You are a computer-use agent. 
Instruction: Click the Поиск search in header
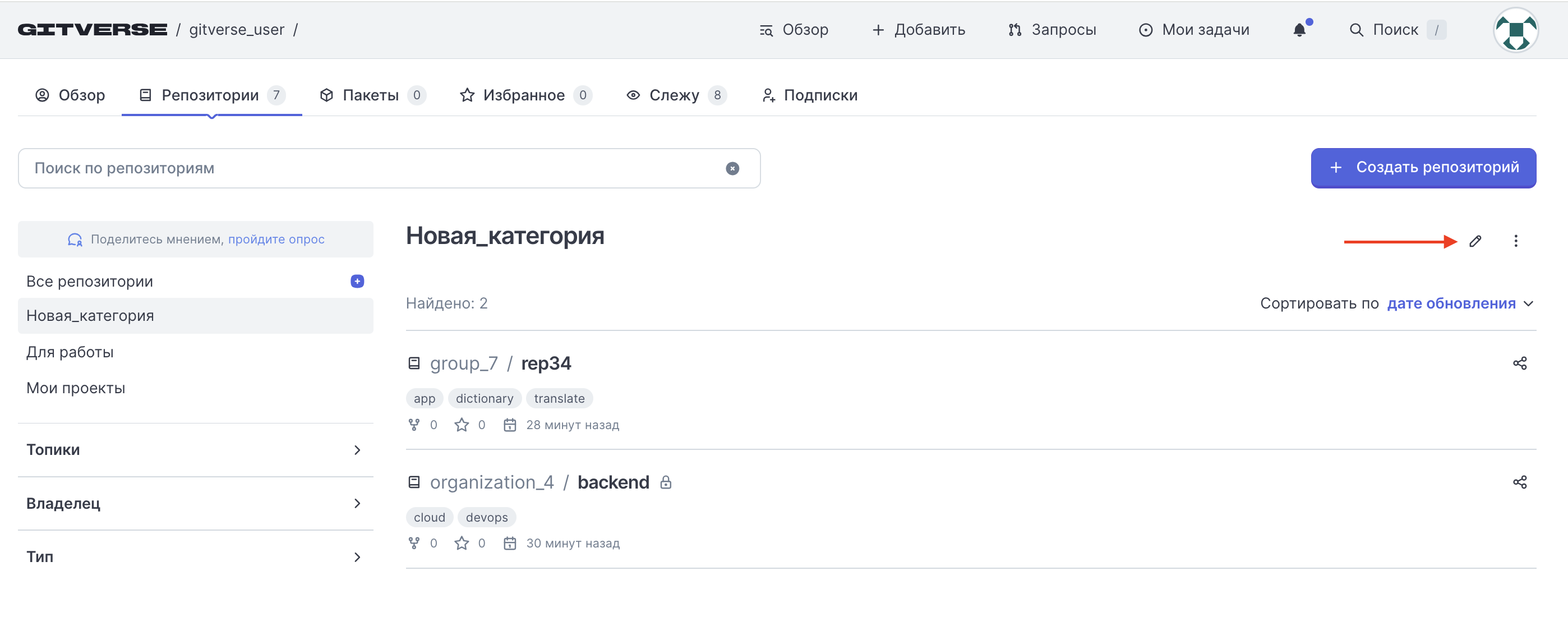click(x=1397, y=29)
